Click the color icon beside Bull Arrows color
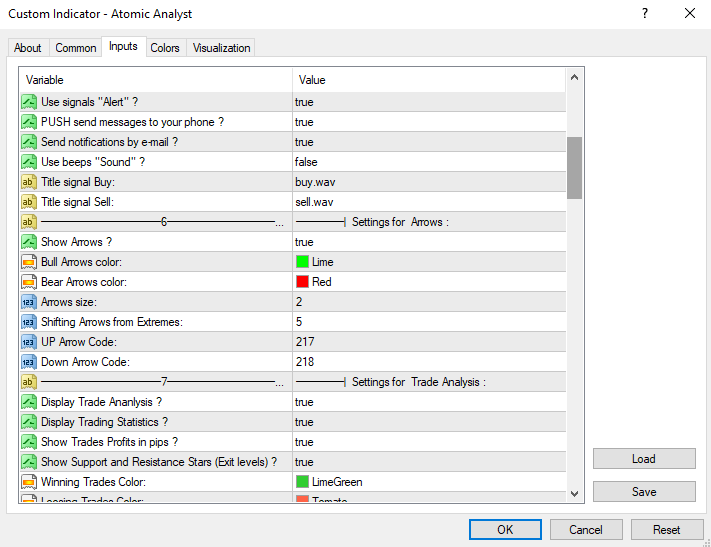The height and width of the screenshot is (547, 711). tap(29, 262)
